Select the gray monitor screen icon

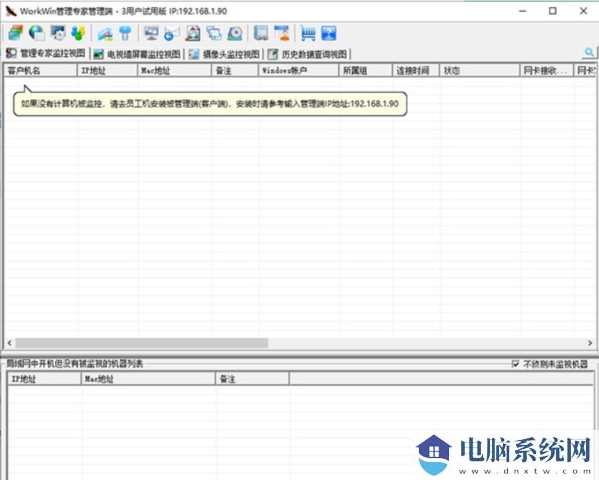tap(151, 33)
